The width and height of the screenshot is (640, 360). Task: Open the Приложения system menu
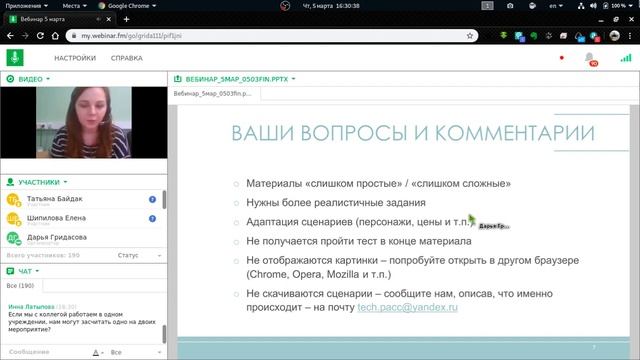(x=27, y=6)
